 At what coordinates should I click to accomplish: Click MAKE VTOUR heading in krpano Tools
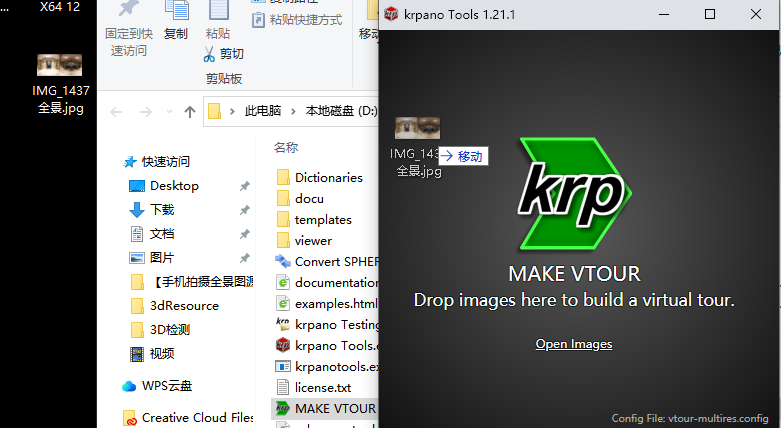(574, 274)
